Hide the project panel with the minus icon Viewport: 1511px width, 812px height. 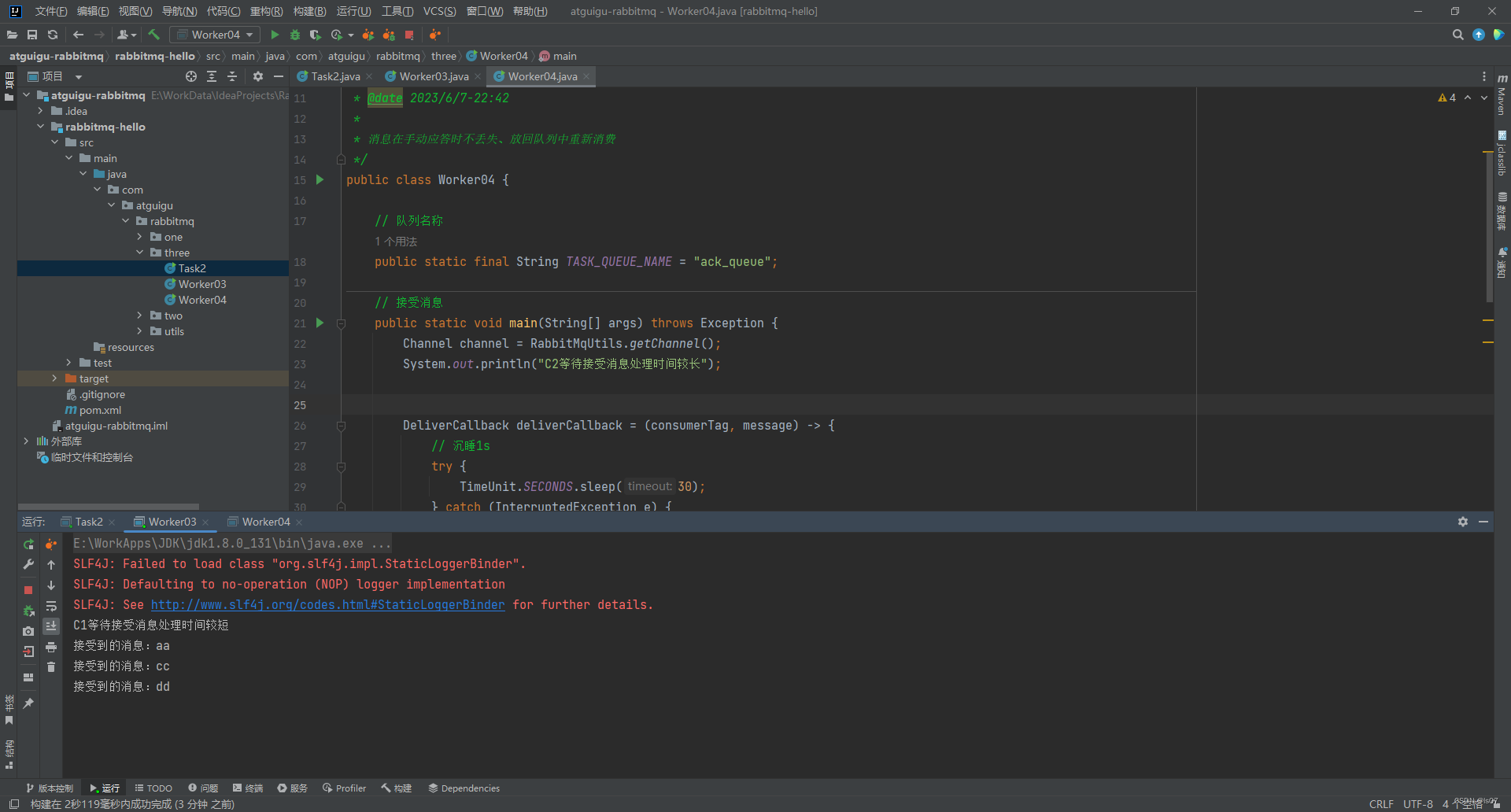coord(279,76)
